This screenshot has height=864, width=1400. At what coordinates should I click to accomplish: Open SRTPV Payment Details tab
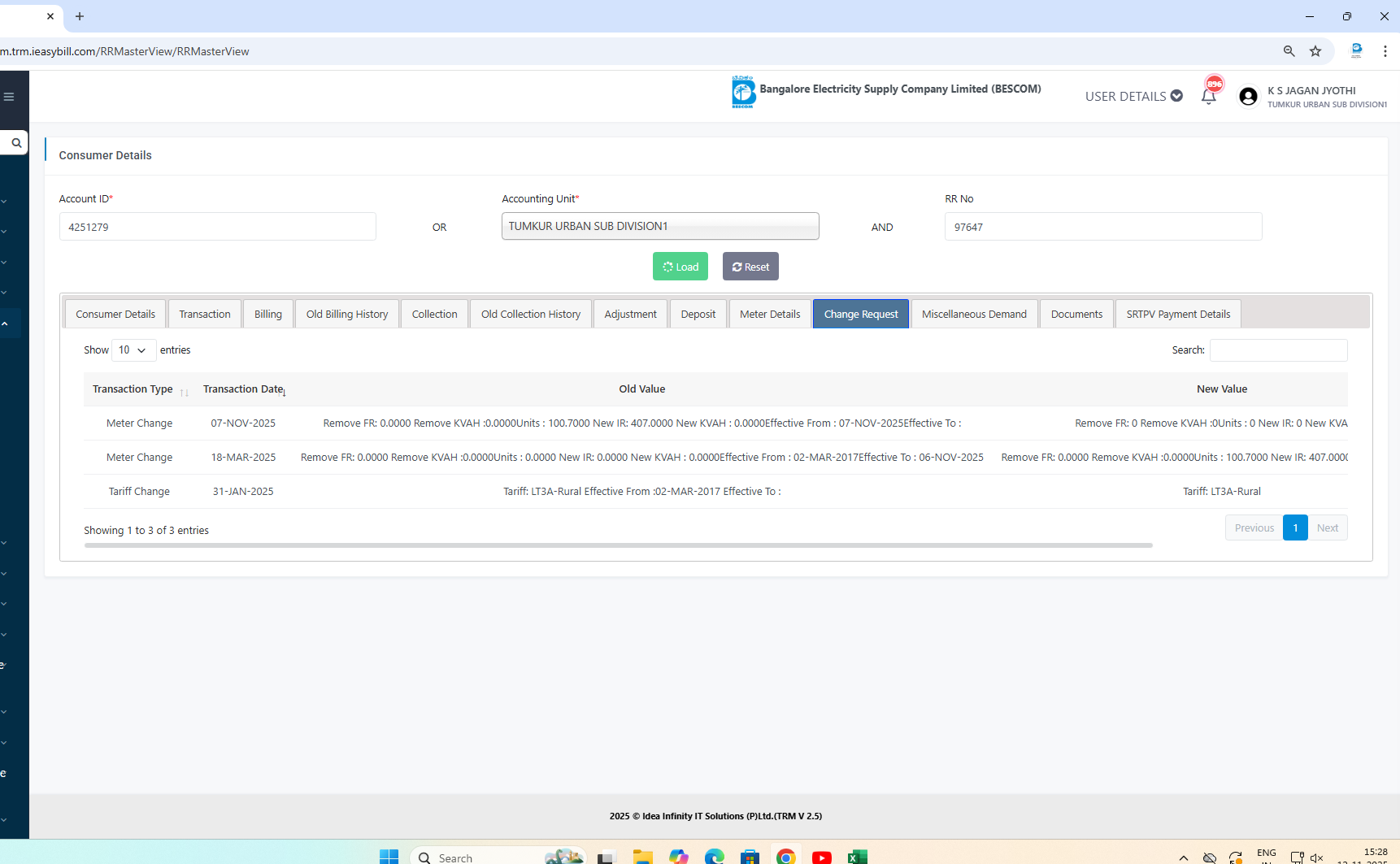pos(1178,315)
